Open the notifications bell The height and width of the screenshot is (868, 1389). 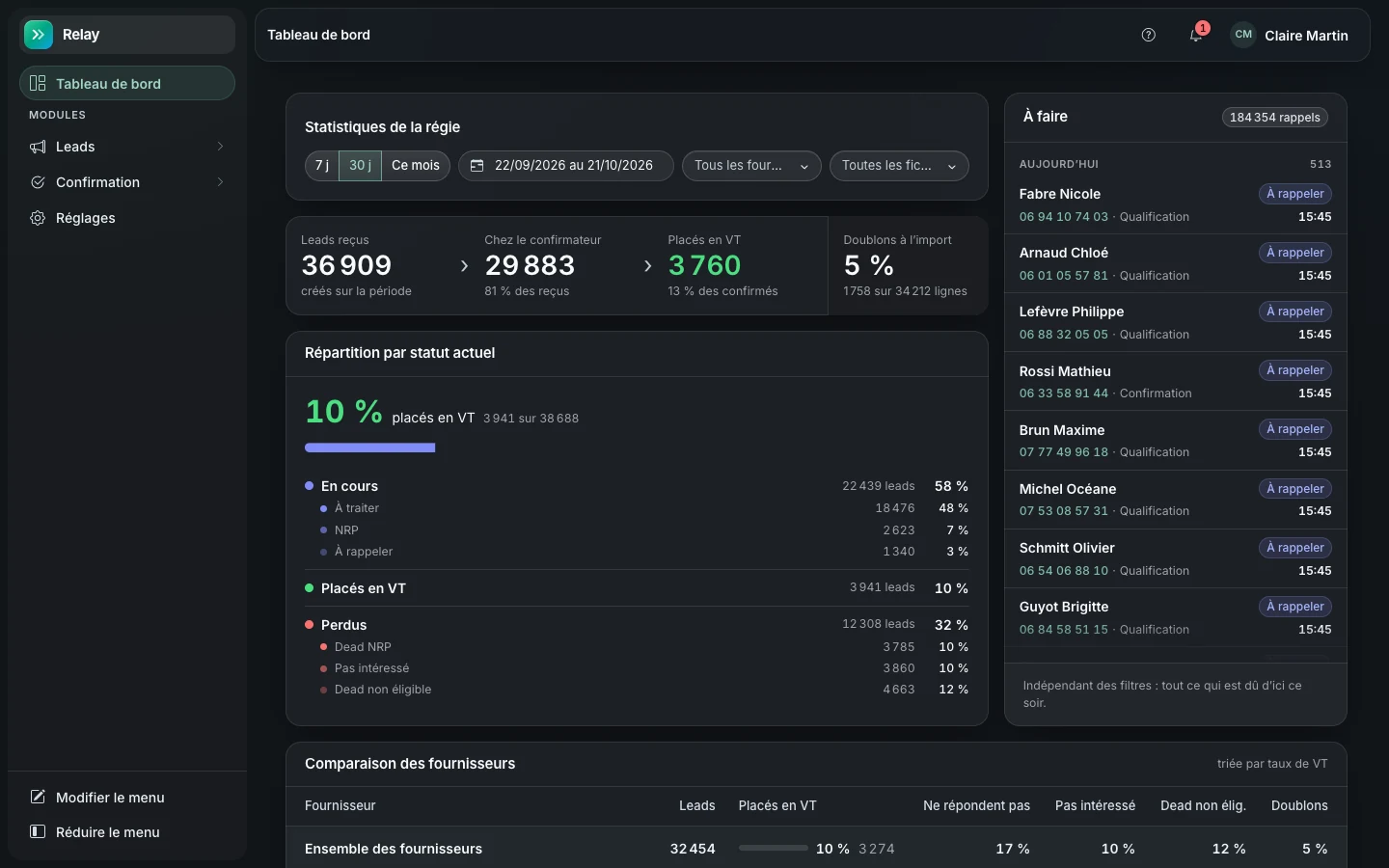tap(1196, 35)
